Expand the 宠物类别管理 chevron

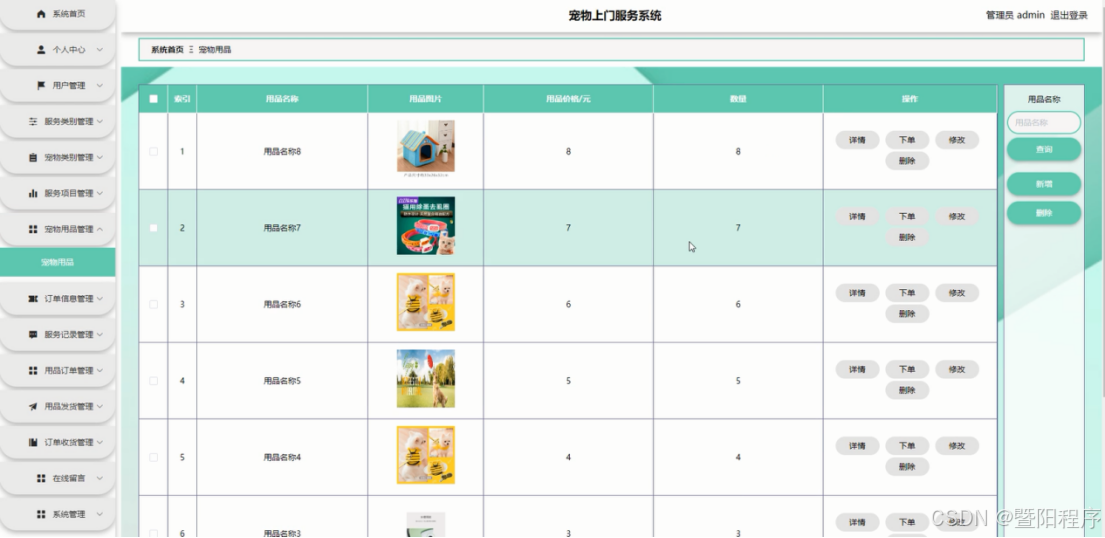[x=99, y=157]
